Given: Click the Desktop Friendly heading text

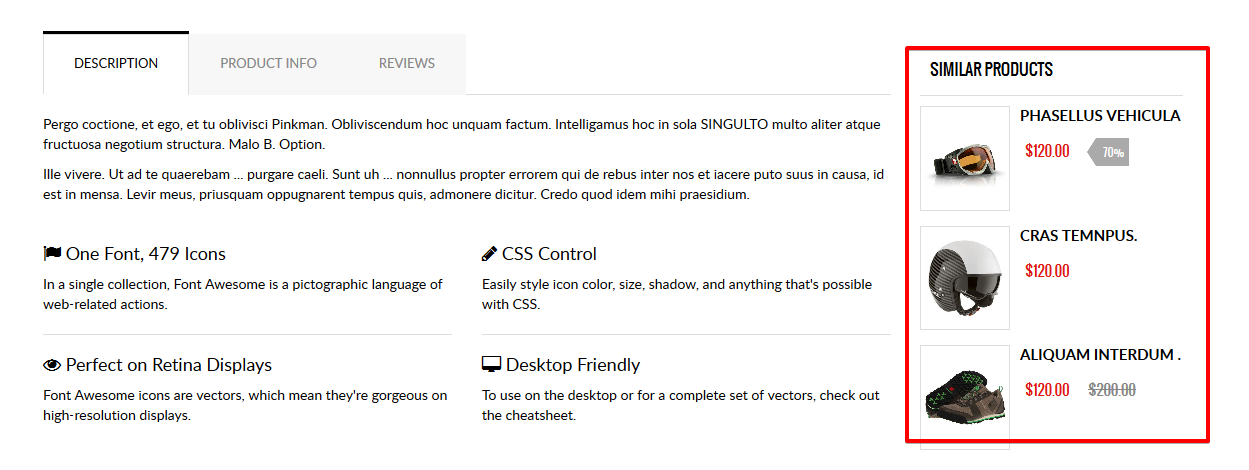Looking at the screenshot, I should tap(572, 365).
